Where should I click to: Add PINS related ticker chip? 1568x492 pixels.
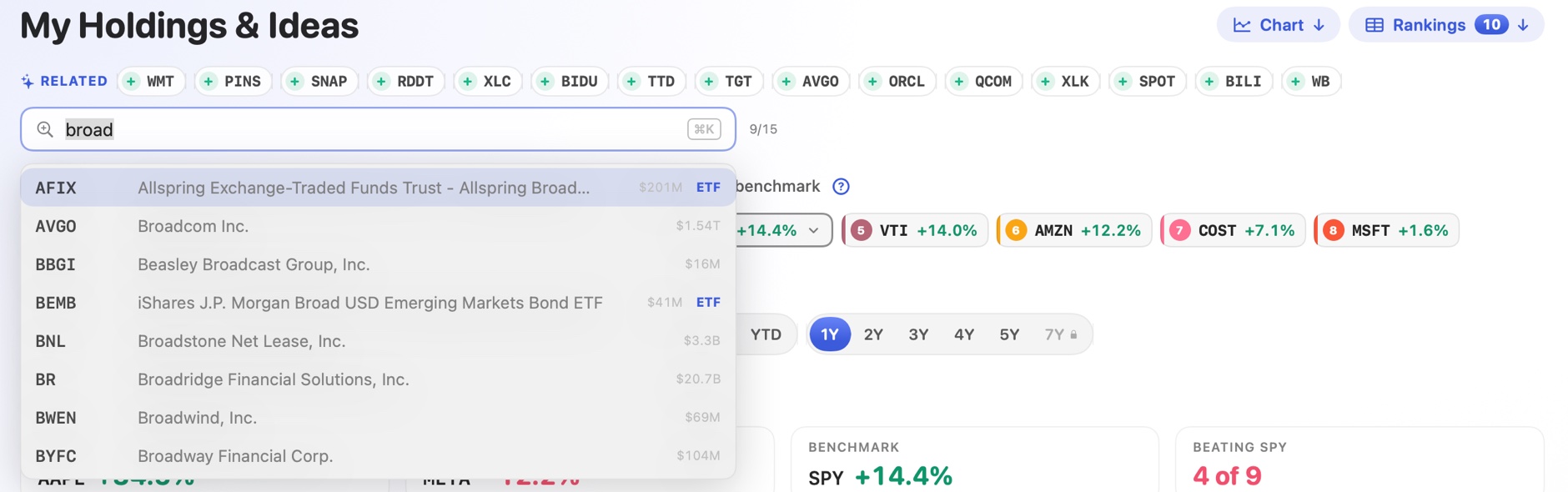click(x=234, y=81)
